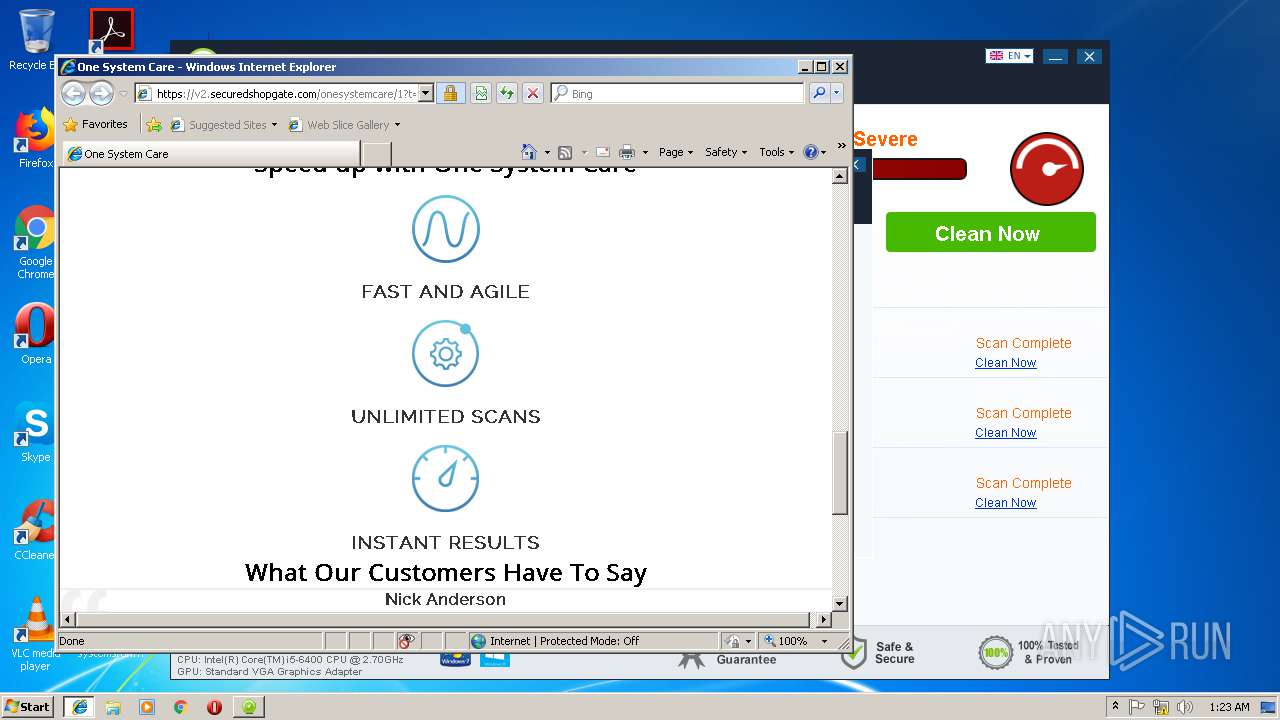Open the Page menu
Screen dimensions: 1280x720
676,152
